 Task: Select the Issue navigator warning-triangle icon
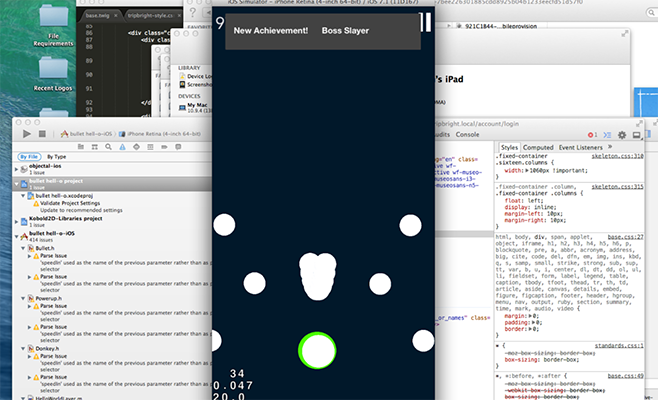[x=122, y=147]
